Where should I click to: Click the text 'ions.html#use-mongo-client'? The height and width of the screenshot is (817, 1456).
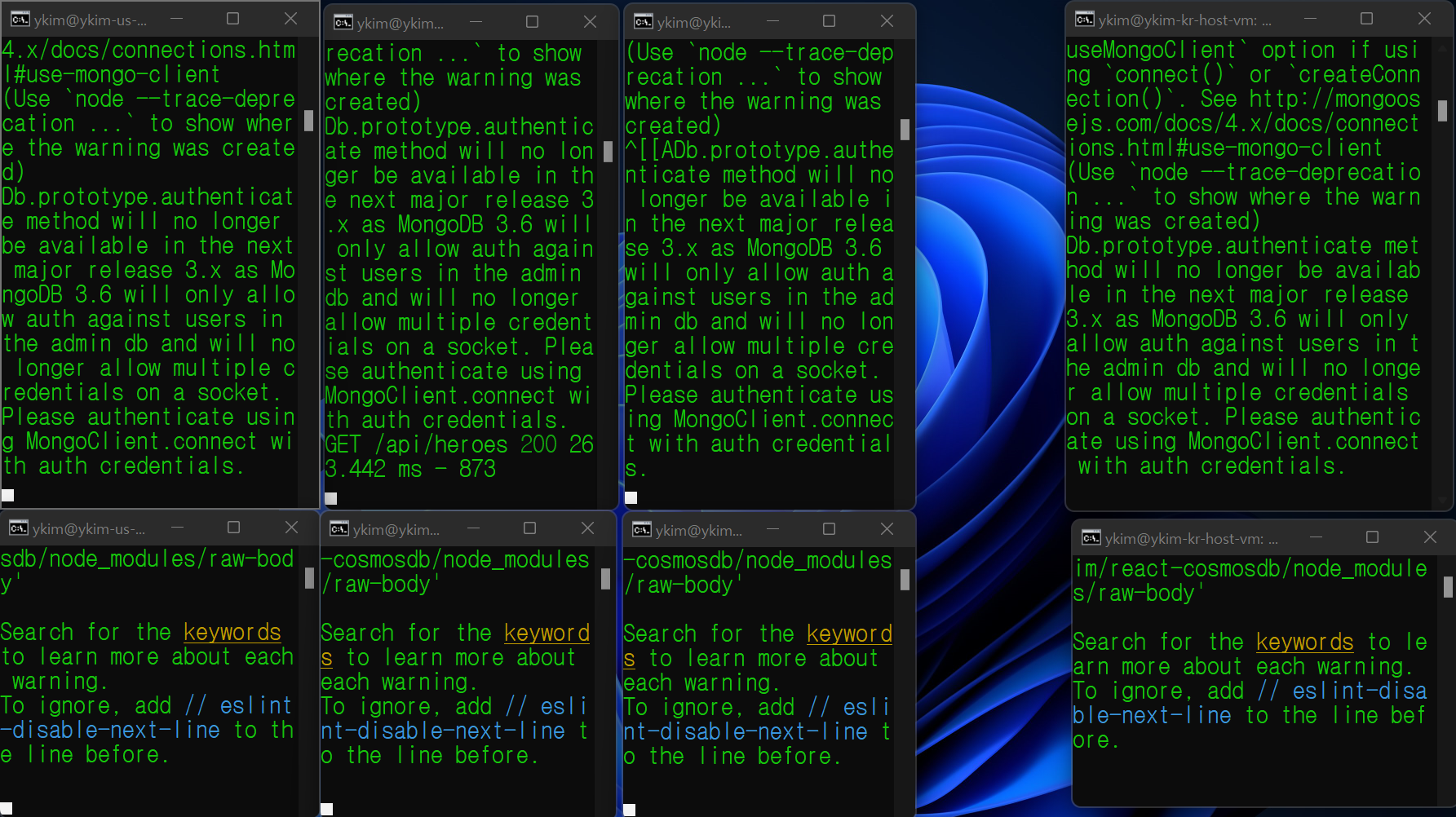tap(1224, 148)
